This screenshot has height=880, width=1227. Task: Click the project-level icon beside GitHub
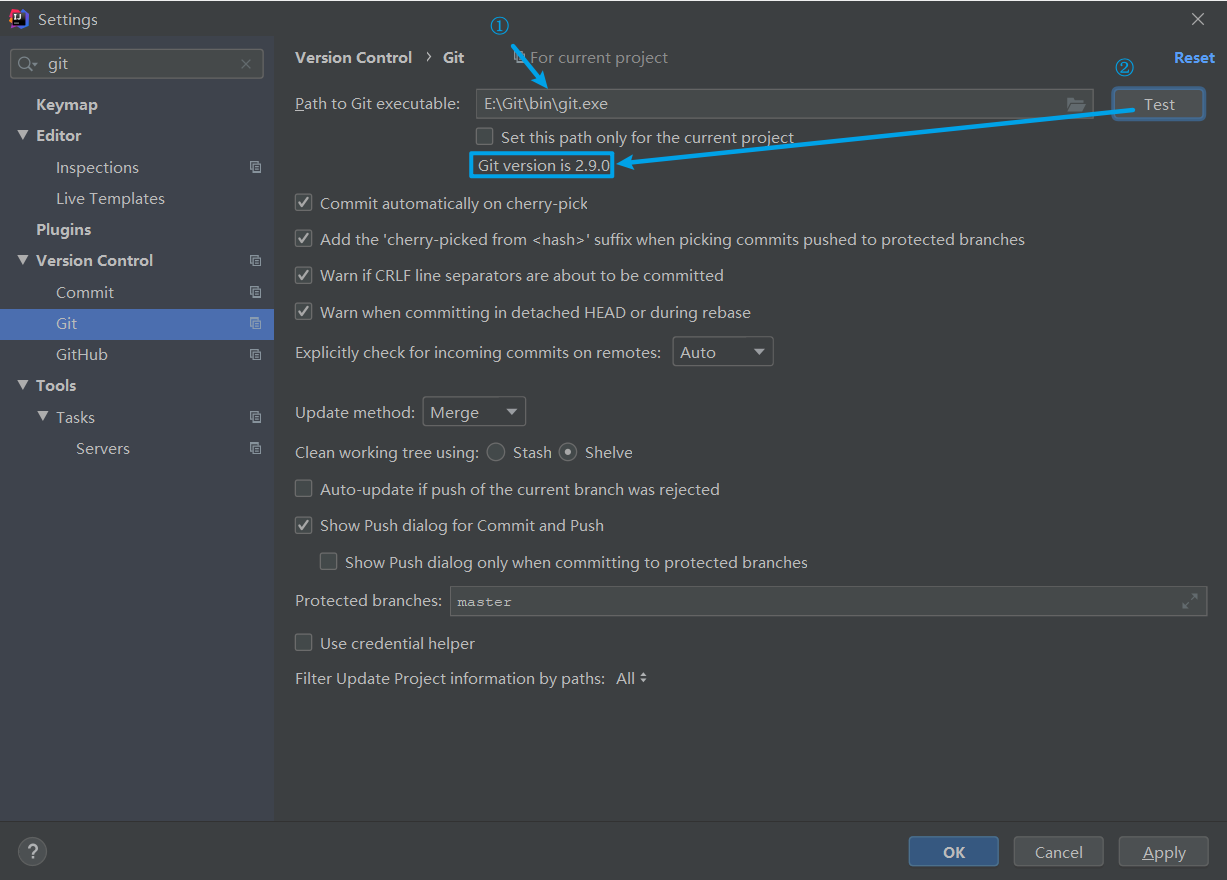[255, 354]
